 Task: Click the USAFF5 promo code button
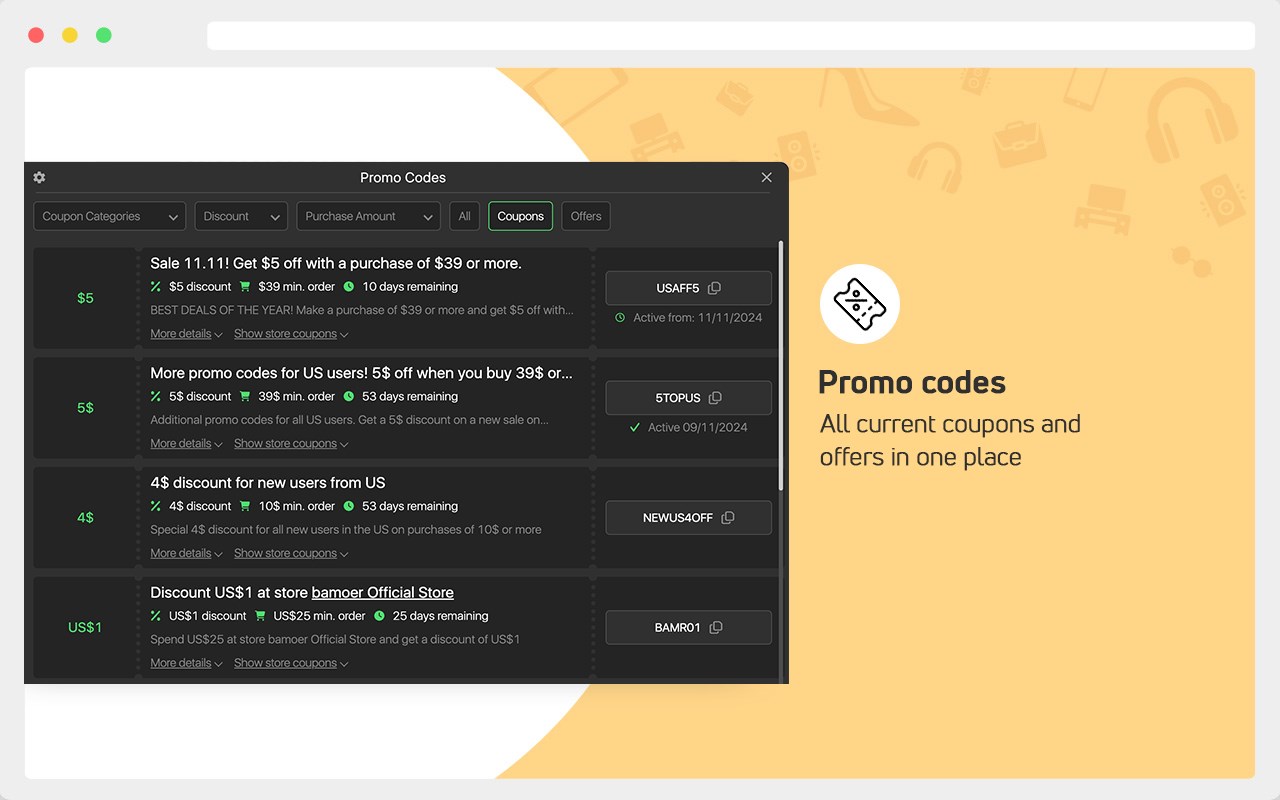(x=688, y=288)
